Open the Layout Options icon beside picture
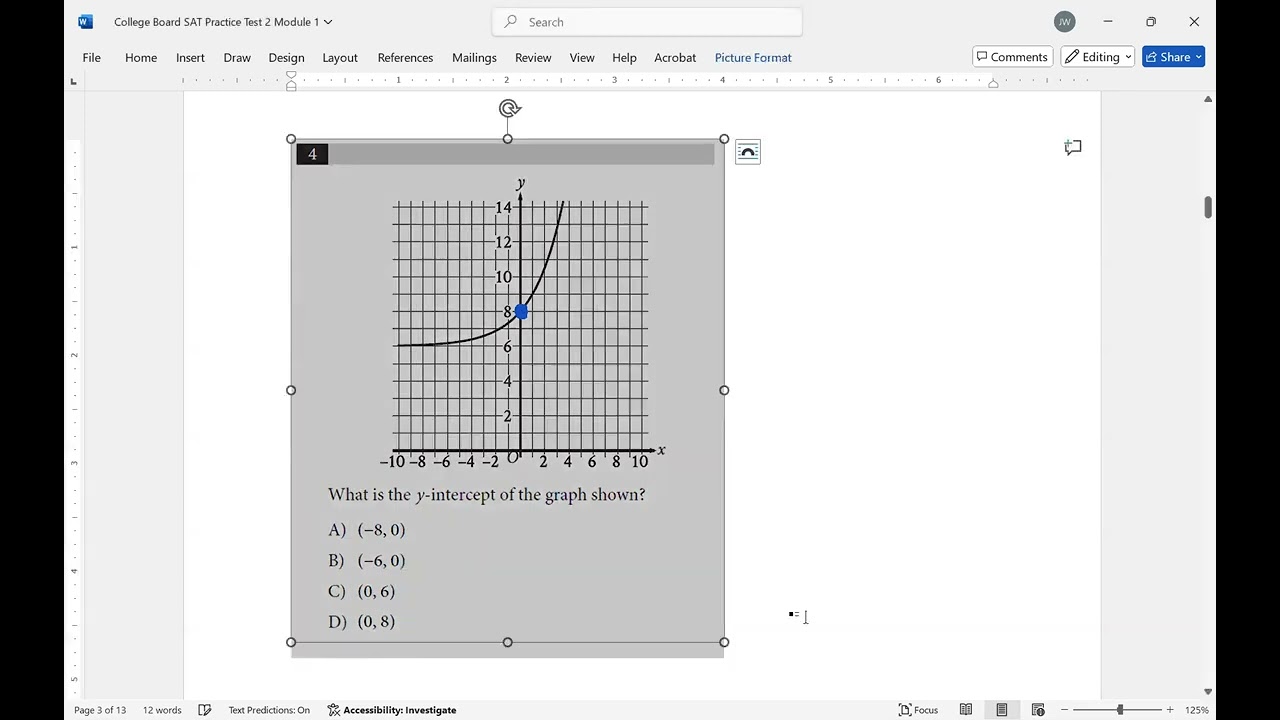Viewport: 1280px width, 720px height. [748, 151]
